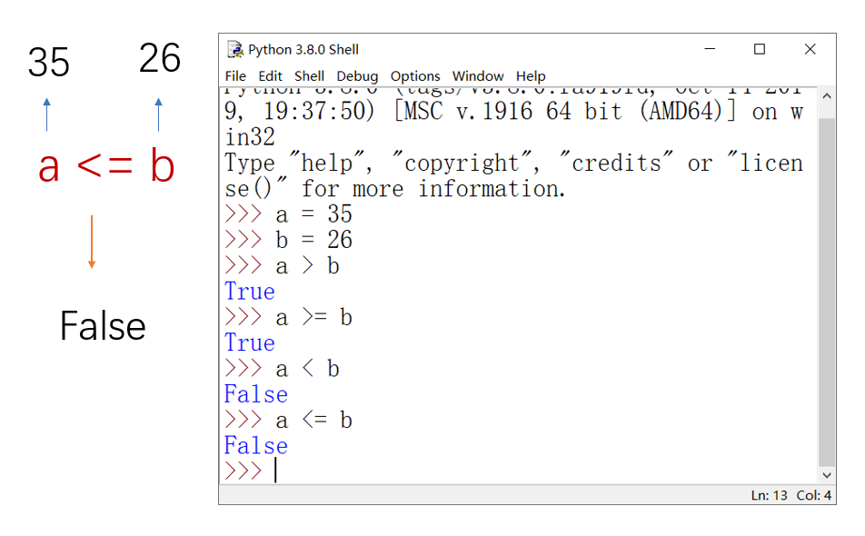This screenshot has height=536, width=865.
Task: Open the Edit menu
Action: pos(270,76)
